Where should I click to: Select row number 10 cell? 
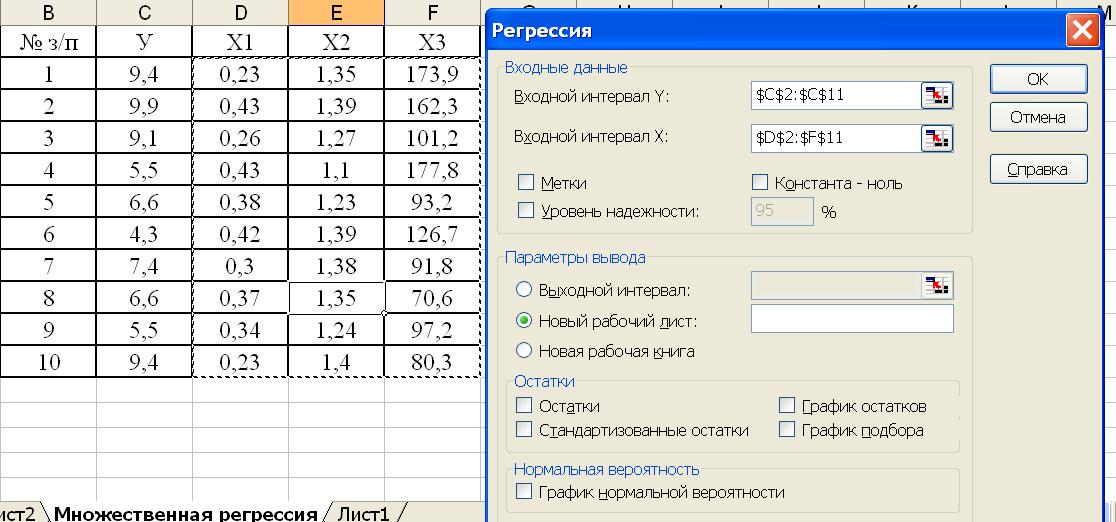pyautogui.click(x=48, y=362)
